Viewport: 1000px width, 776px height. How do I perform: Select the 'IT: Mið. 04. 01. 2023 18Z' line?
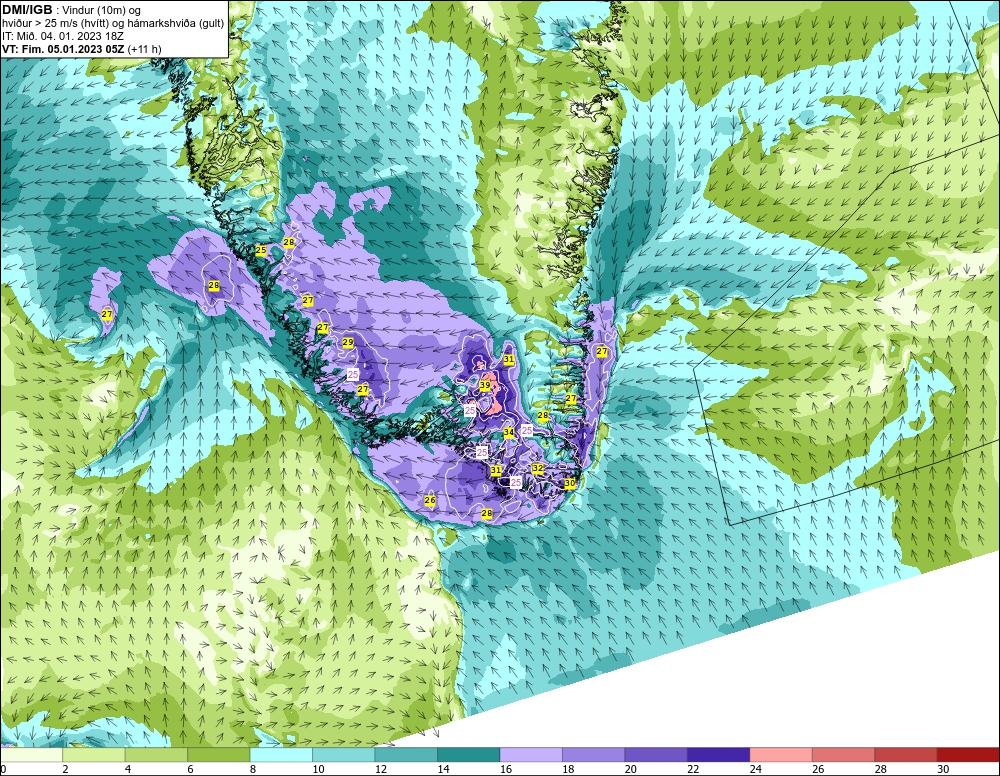(62, 36)
